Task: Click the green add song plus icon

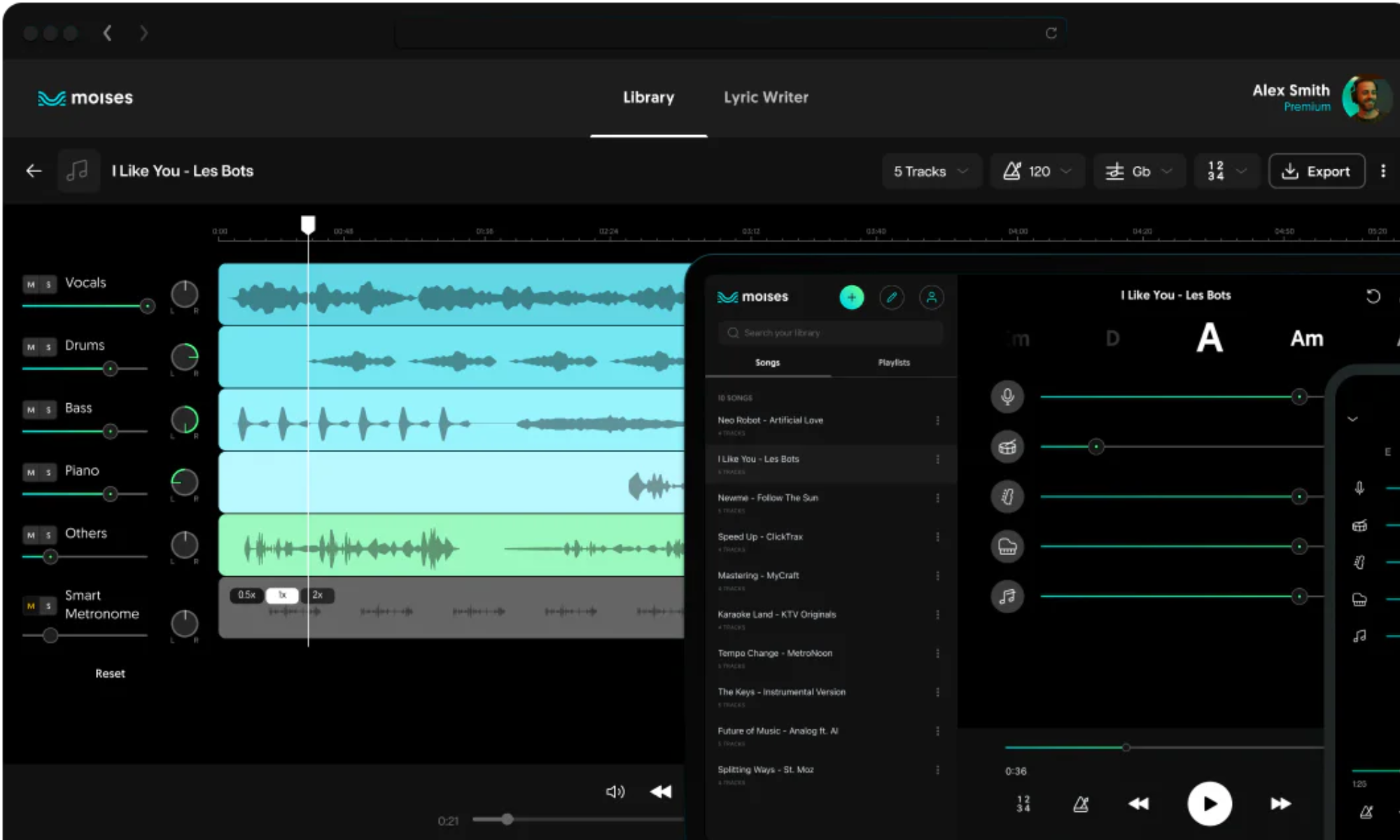Action: [x=851, y=297]
